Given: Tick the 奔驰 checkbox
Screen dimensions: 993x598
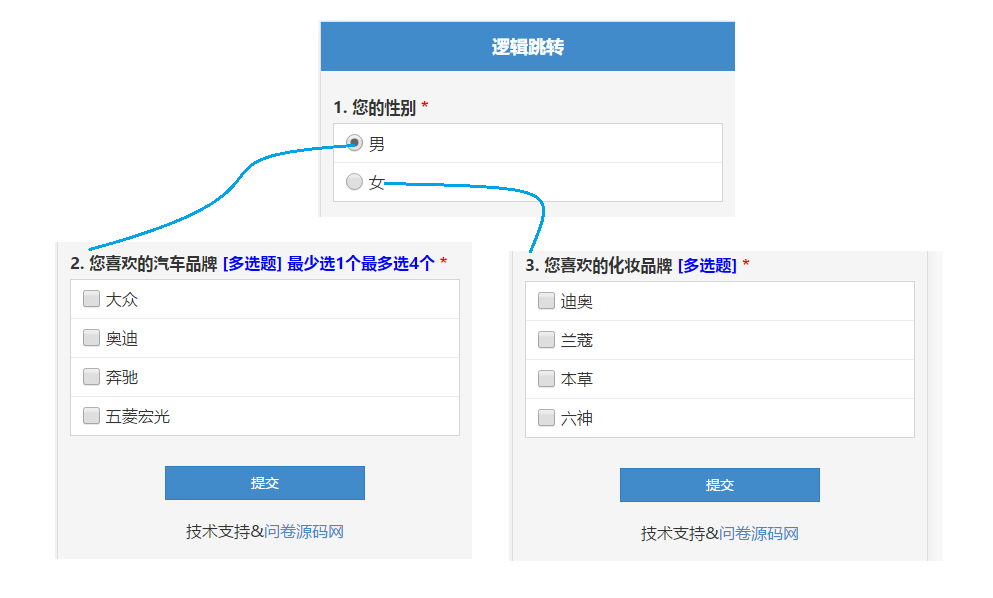Looking at the screenshot, I should click(x=91, y=377).
